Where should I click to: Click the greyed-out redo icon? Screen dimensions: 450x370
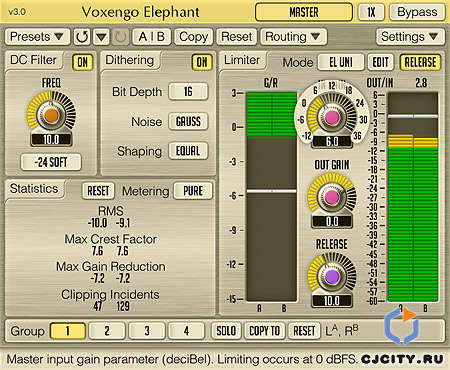coord(120,37)
